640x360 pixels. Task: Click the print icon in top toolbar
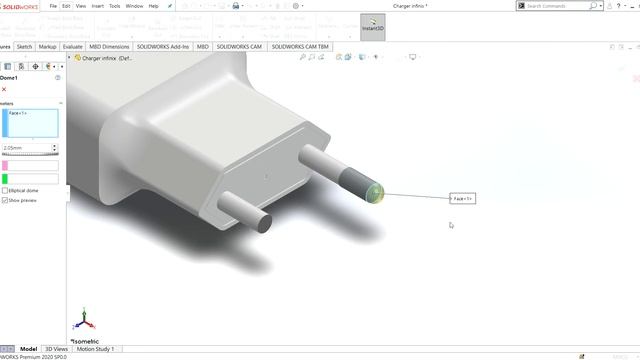pyautogui.click(x=236, y=6)
